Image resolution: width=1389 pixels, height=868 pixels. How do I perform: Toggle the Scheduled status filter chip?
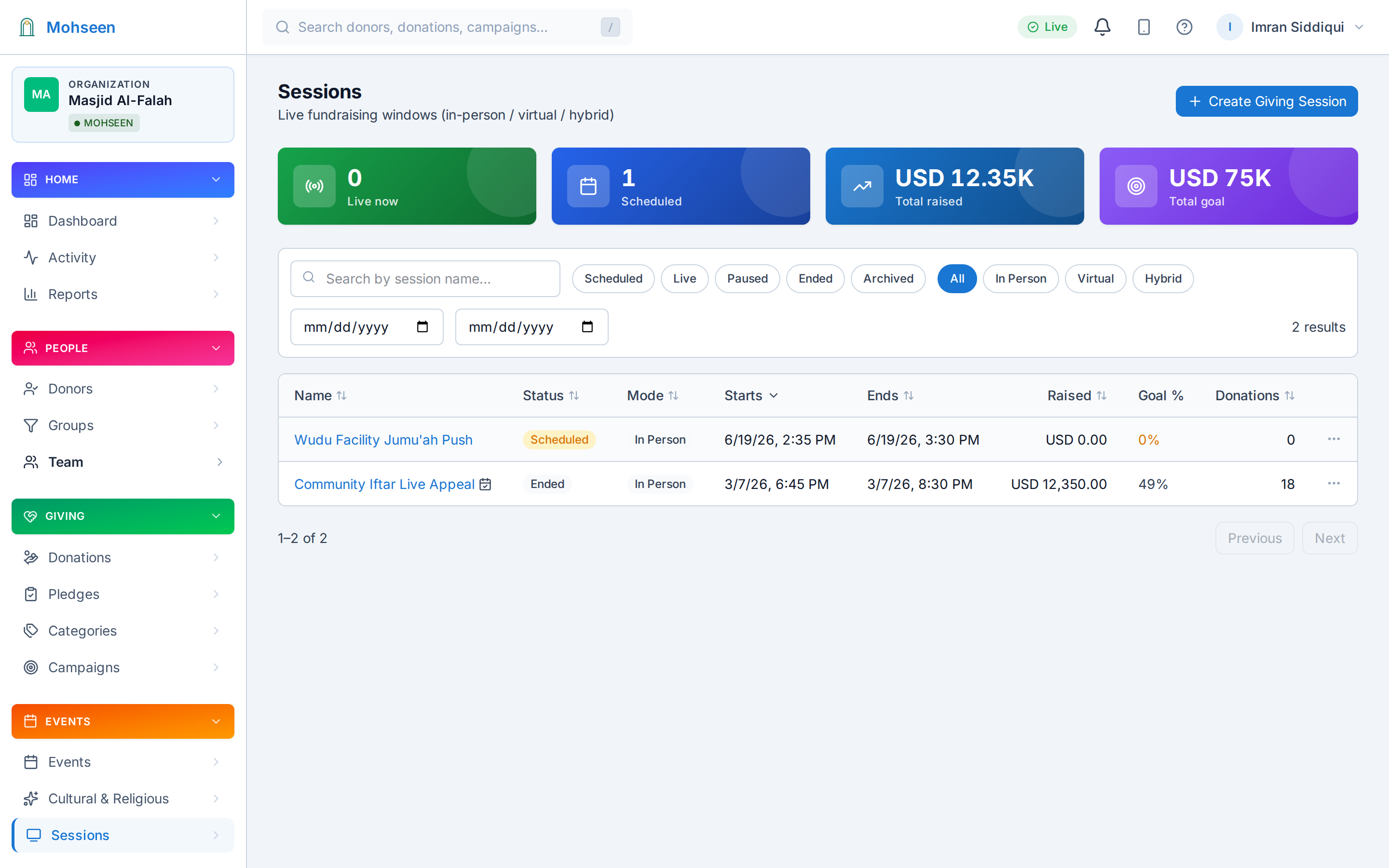tap(613, 278)
